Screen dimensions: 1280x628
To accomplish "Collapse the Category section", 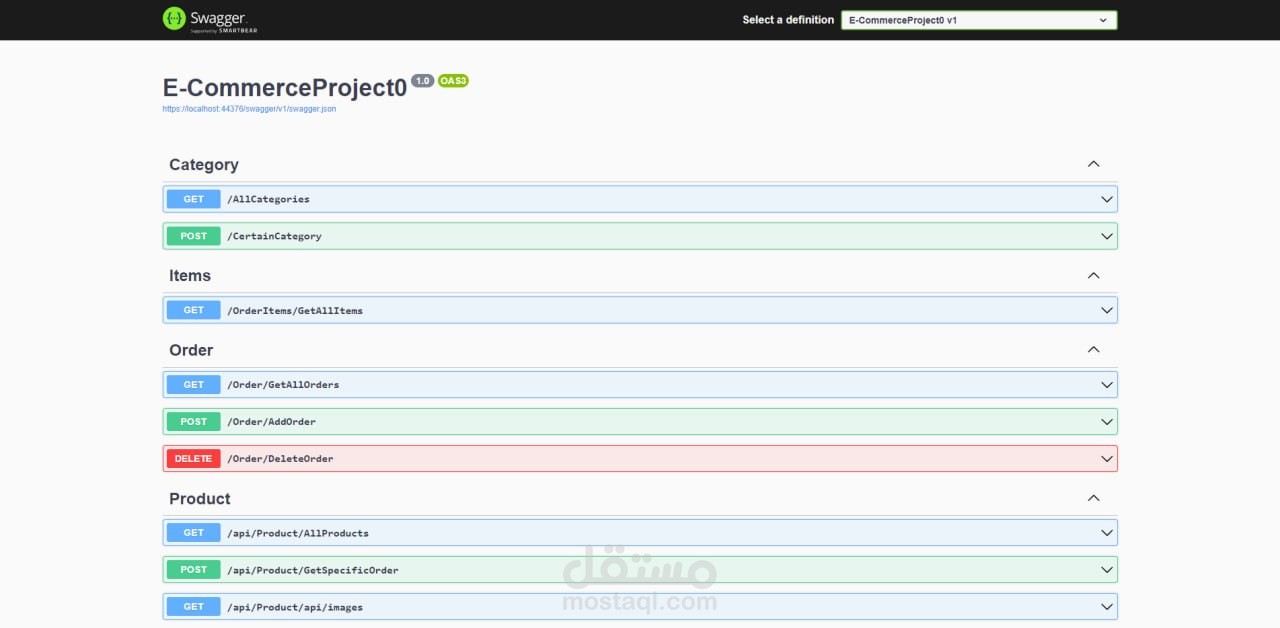I will [1093, 164].
